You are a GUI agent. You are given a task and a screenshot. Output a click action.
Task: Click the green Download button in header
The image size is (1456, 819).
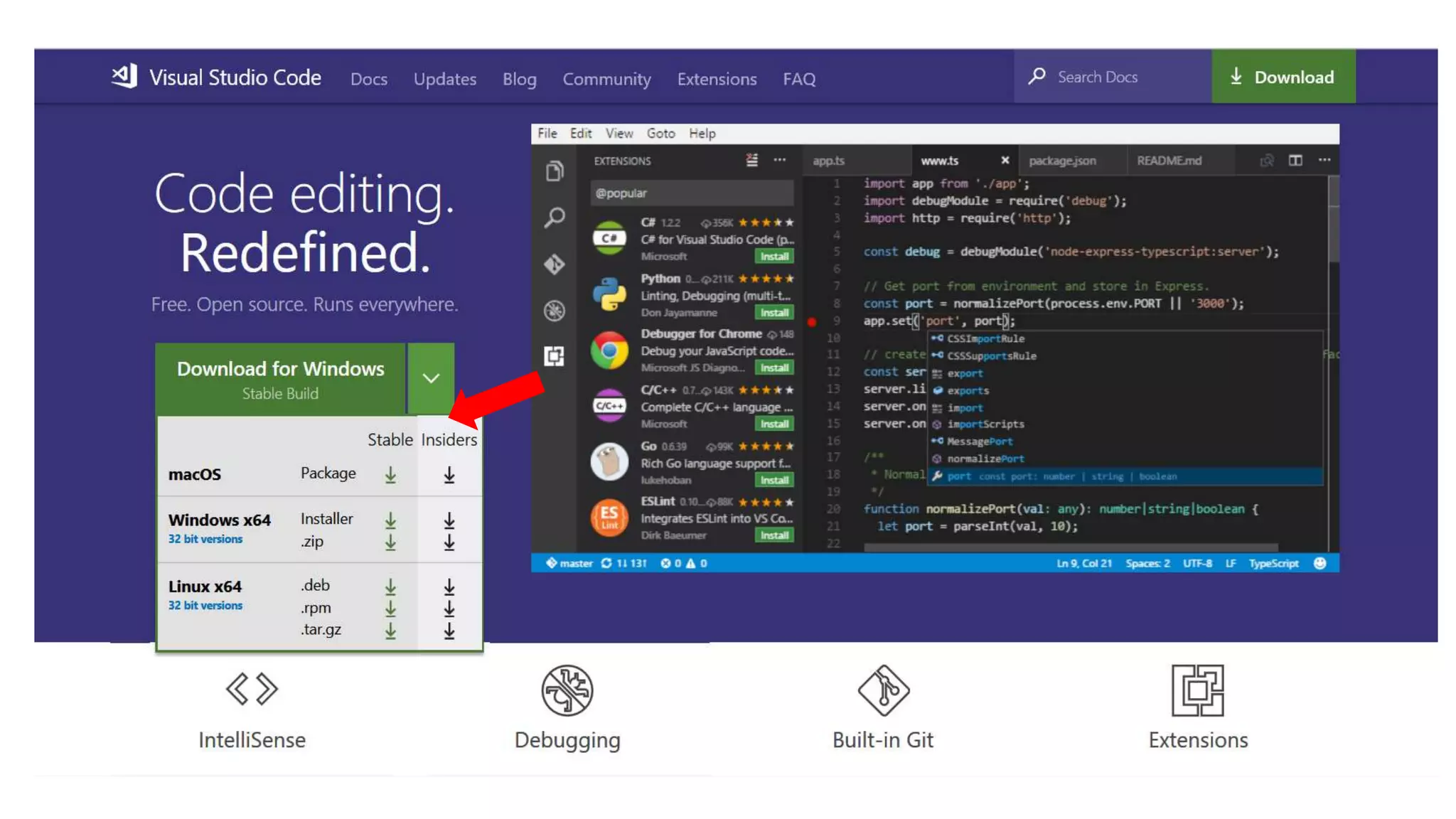click(x=1283, y=77)
